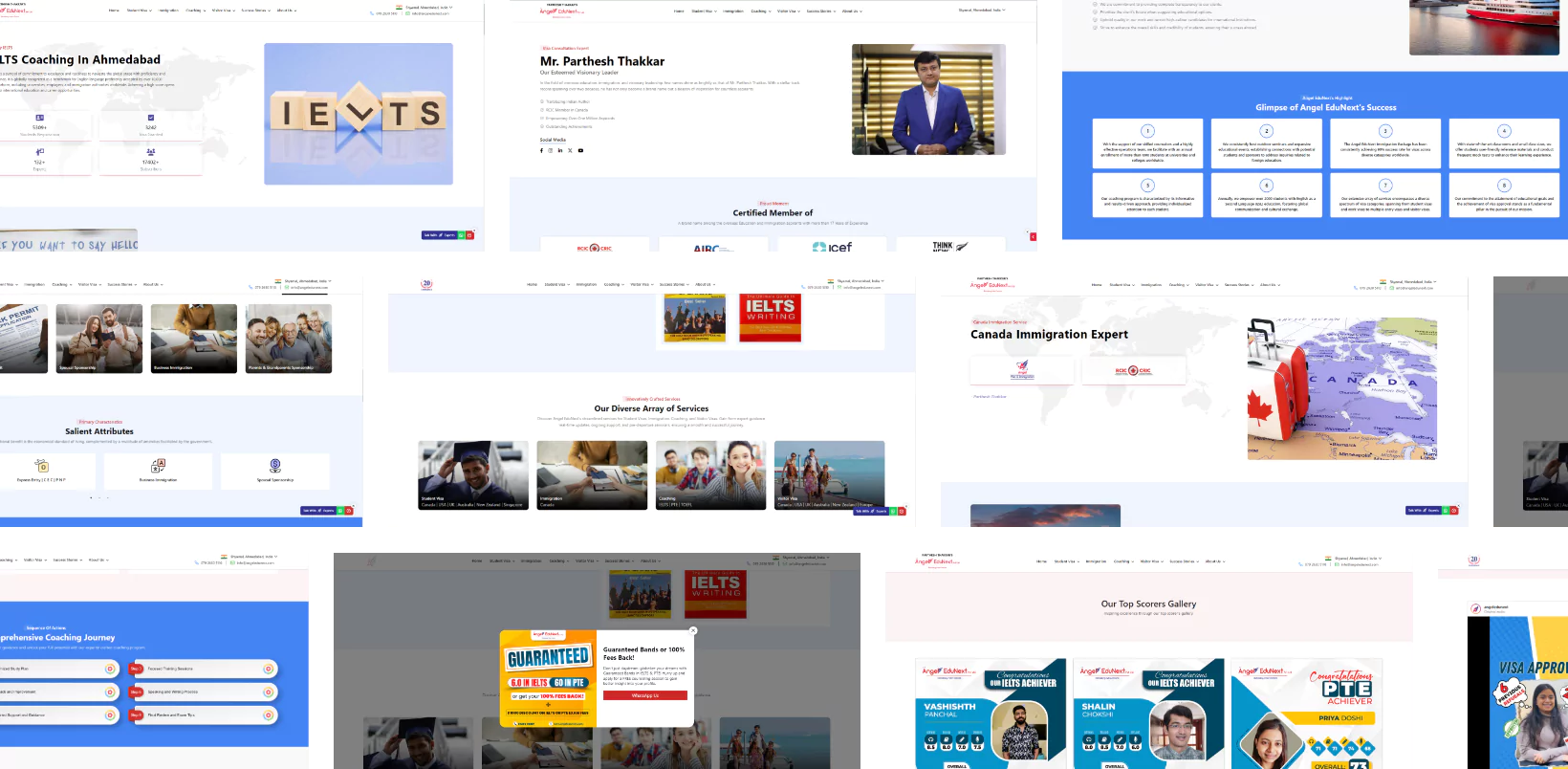This screenshot has width=1568, height=769.
Task: Open Vashishth Panchal IELTS achiever card
Action: click(991, 713)
